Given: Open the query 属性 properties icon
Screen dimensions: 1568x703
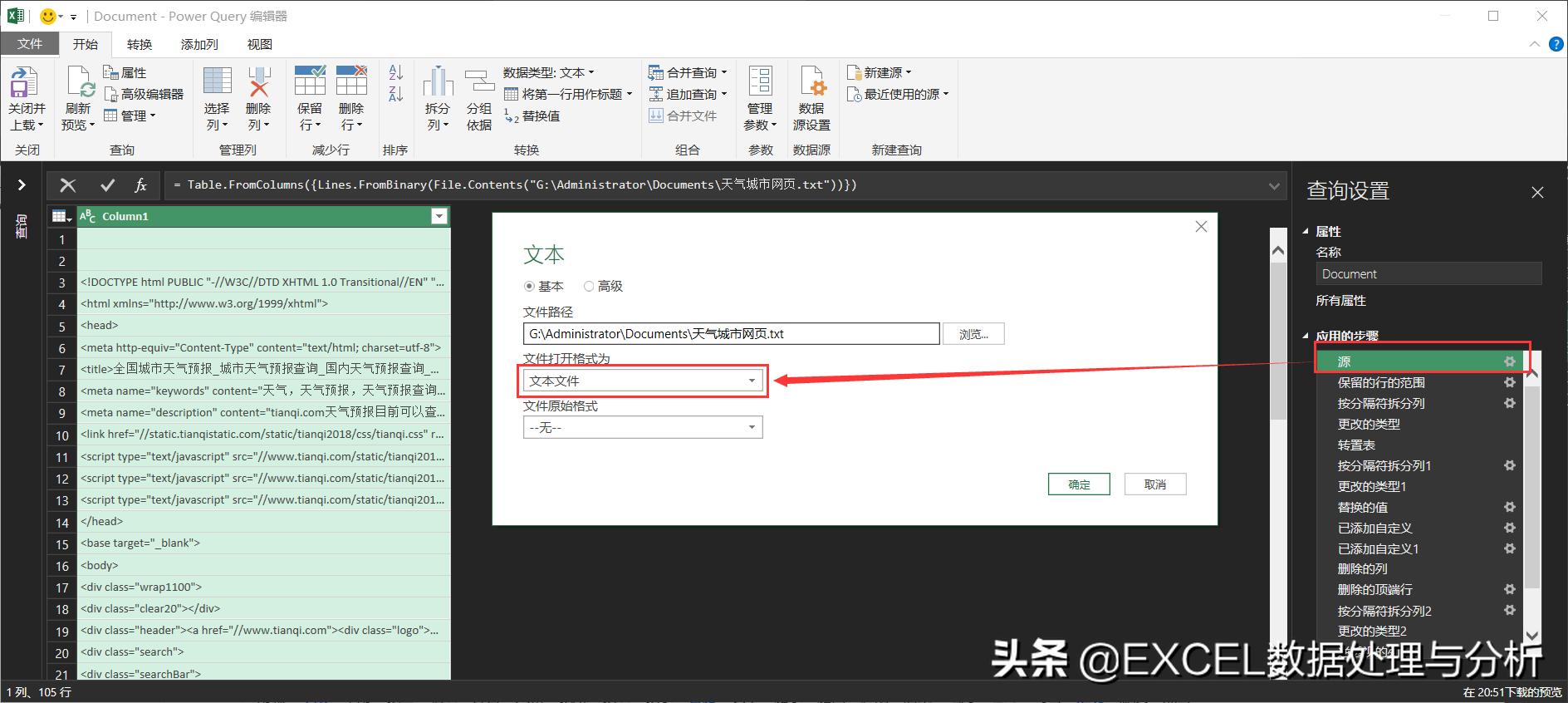Looking at the screenshot, I should (110, 72).
